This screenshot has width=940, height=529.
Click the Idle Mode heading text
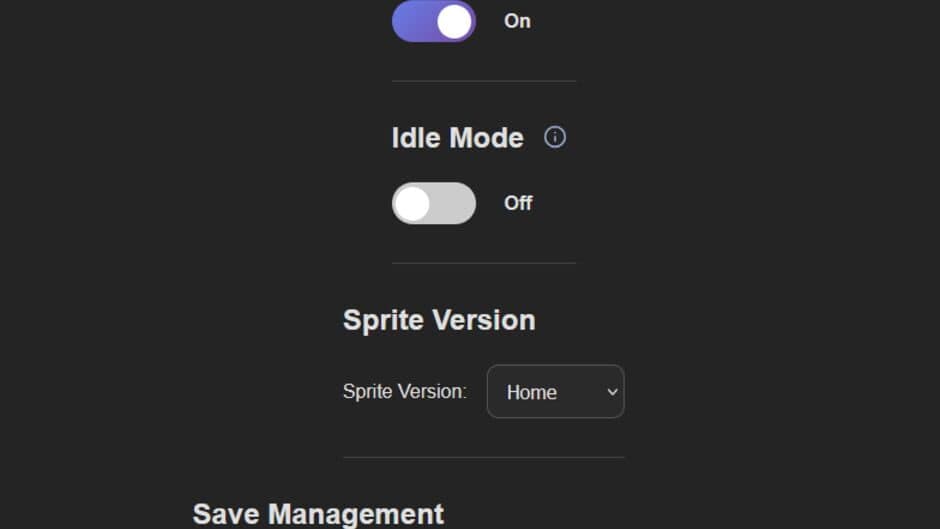point(457,138)
